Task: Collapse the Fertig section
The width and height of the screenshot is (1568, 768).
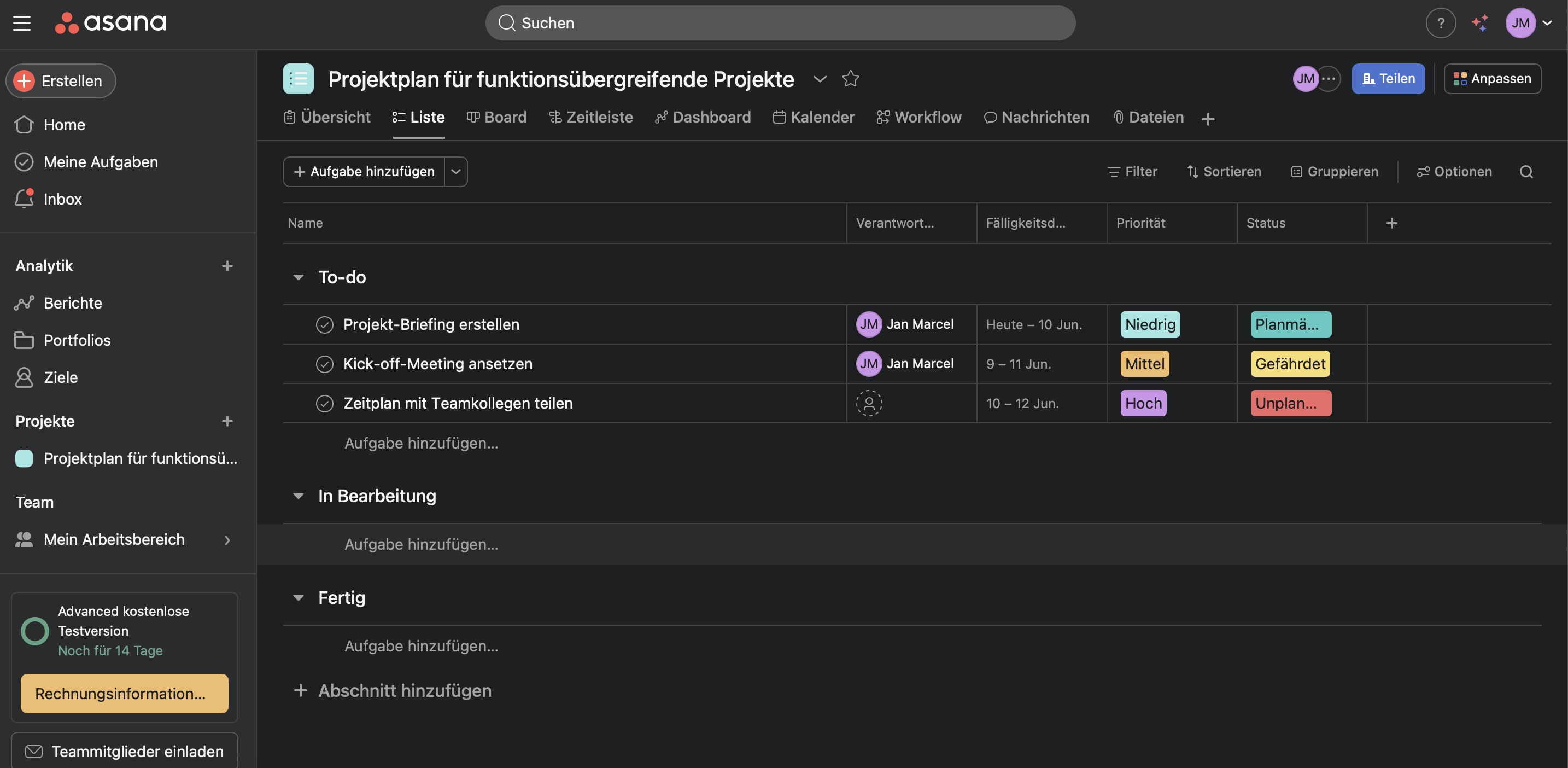Action: pos(299,598)
